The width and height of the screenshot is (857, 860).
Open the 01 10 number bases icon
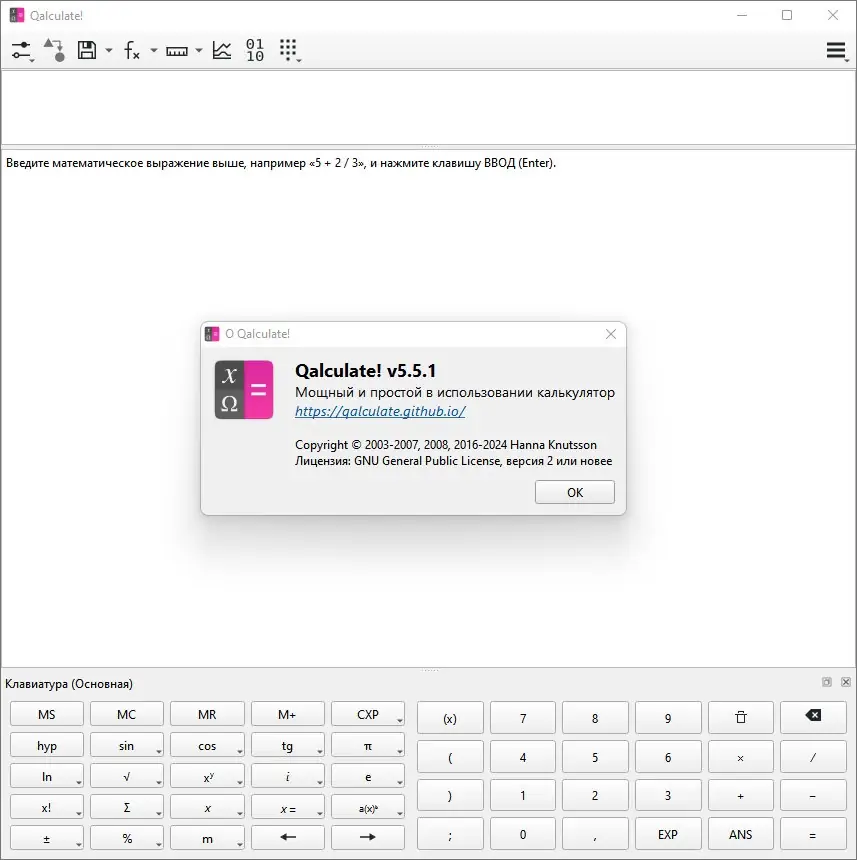(x=255, y=50)
